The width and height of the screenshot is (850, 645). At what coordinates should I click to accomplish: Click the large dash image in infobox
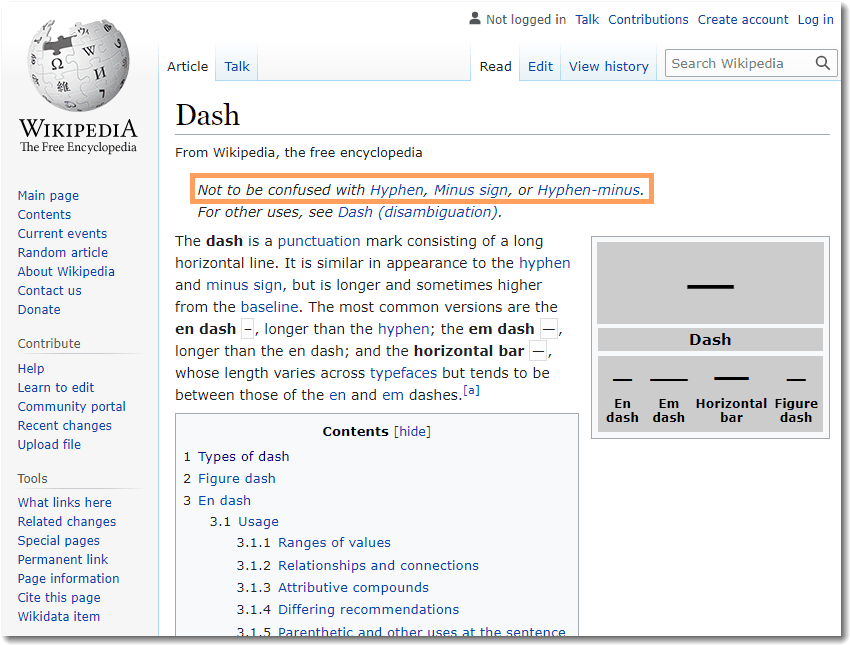click(x=710, y=283)
